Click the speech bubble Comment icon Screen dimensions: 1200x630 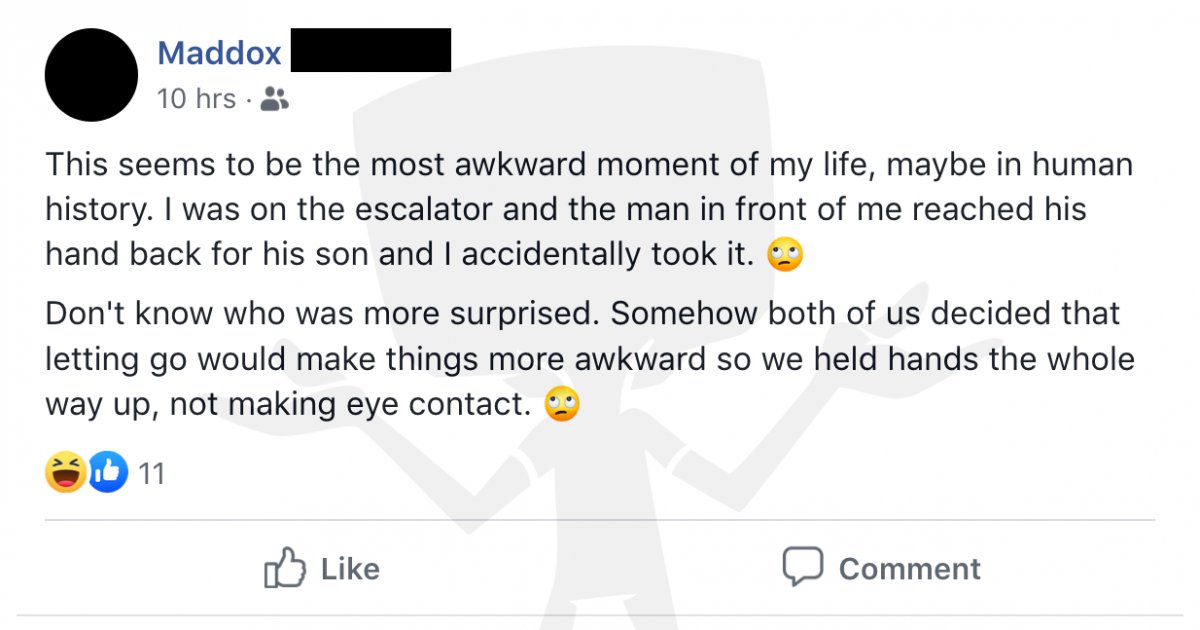802,567
